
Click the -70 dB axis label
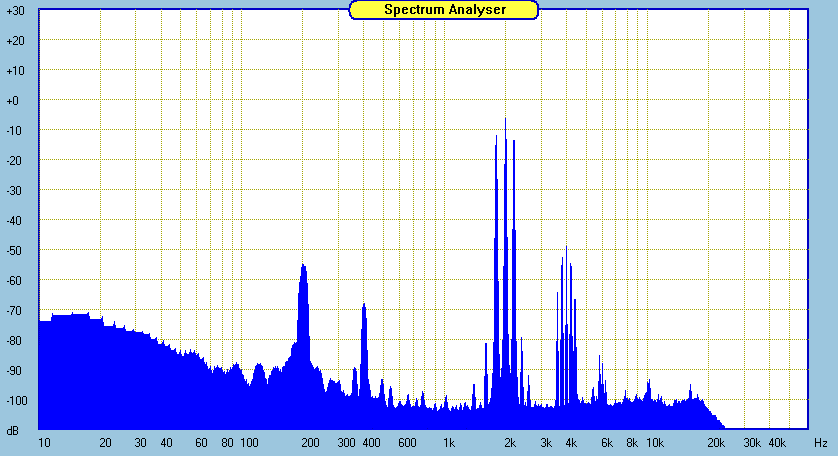[15, 311]
